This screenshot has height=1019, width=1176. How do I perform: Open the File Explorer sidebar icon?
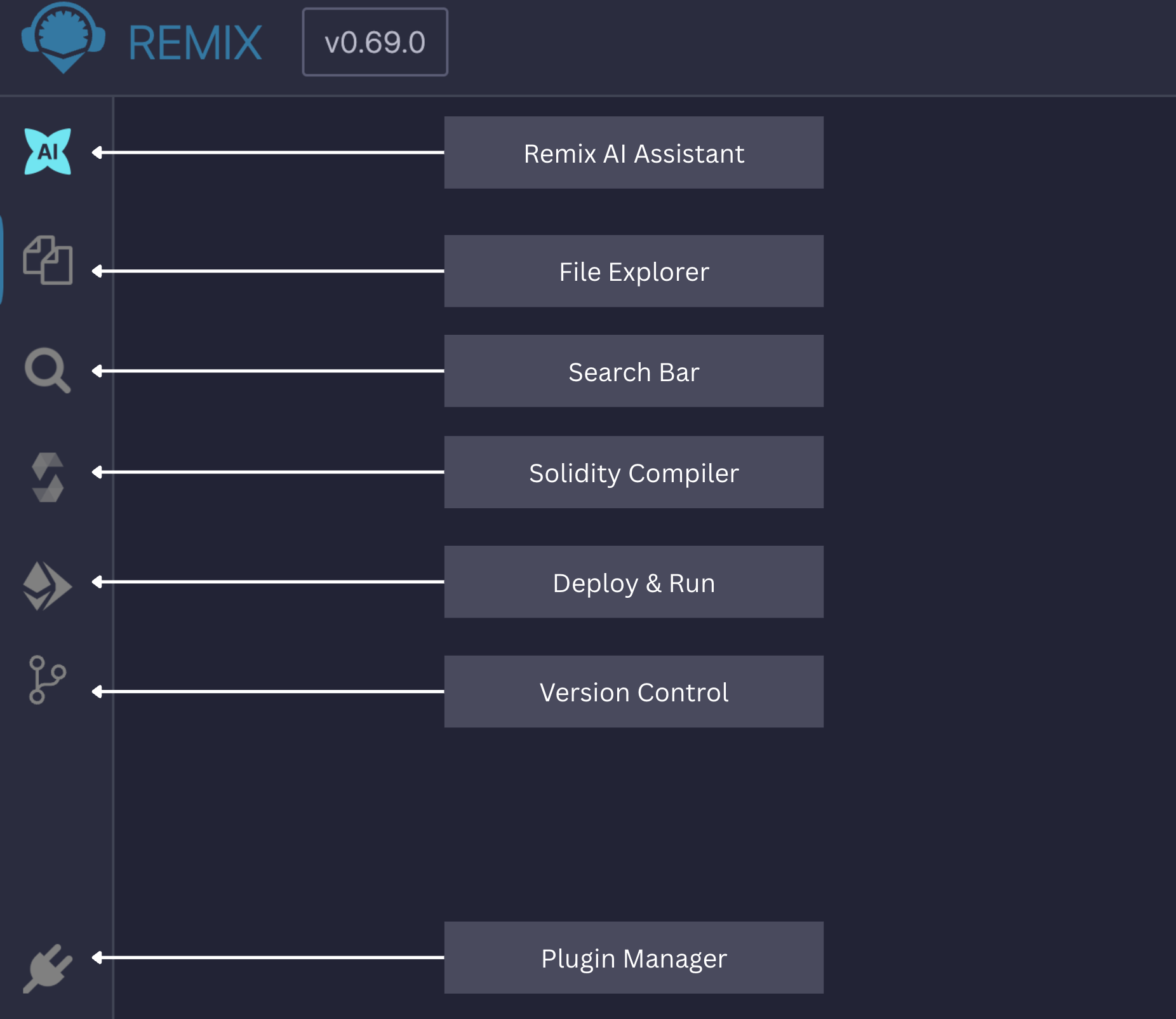pyautogui.click(x=48, y=260)
